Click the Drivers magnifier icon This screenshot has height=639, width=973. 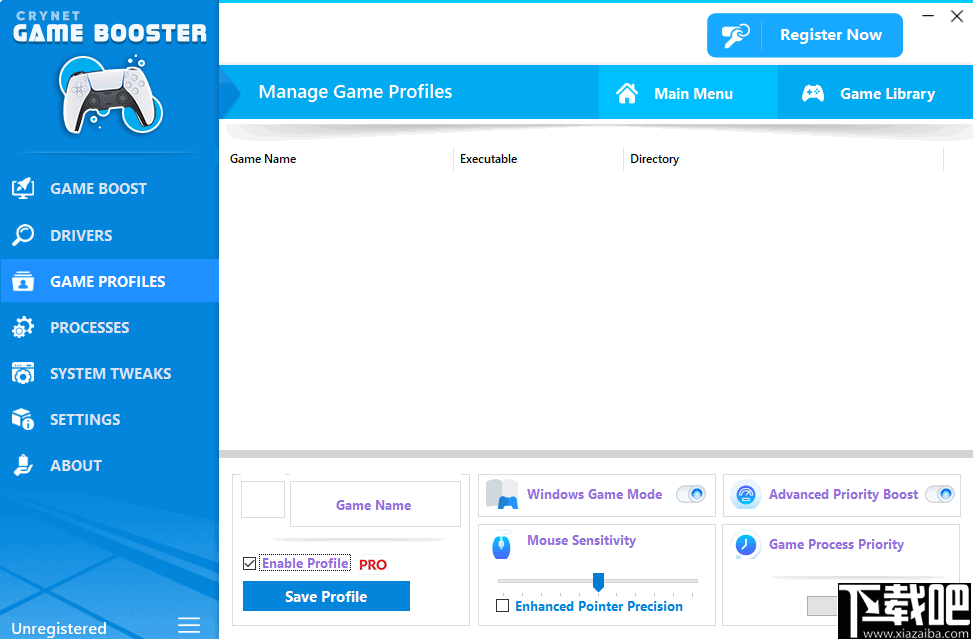click(23, 235)
